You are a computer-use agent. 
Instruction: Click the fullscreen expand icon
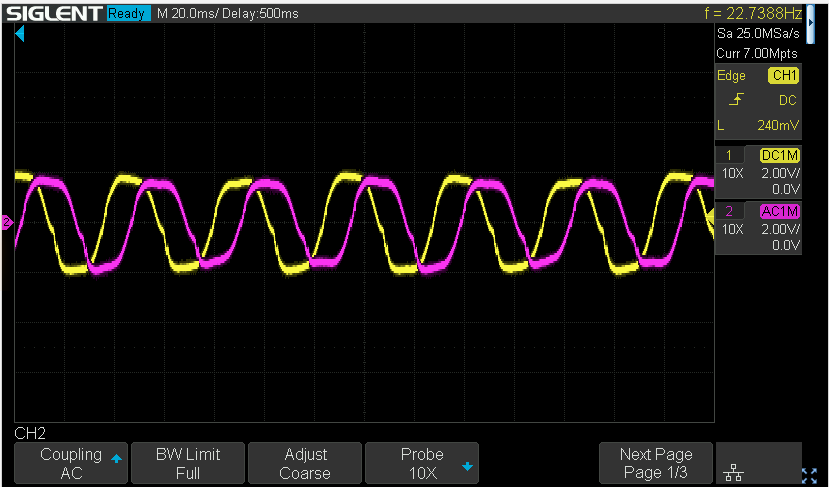809,476
